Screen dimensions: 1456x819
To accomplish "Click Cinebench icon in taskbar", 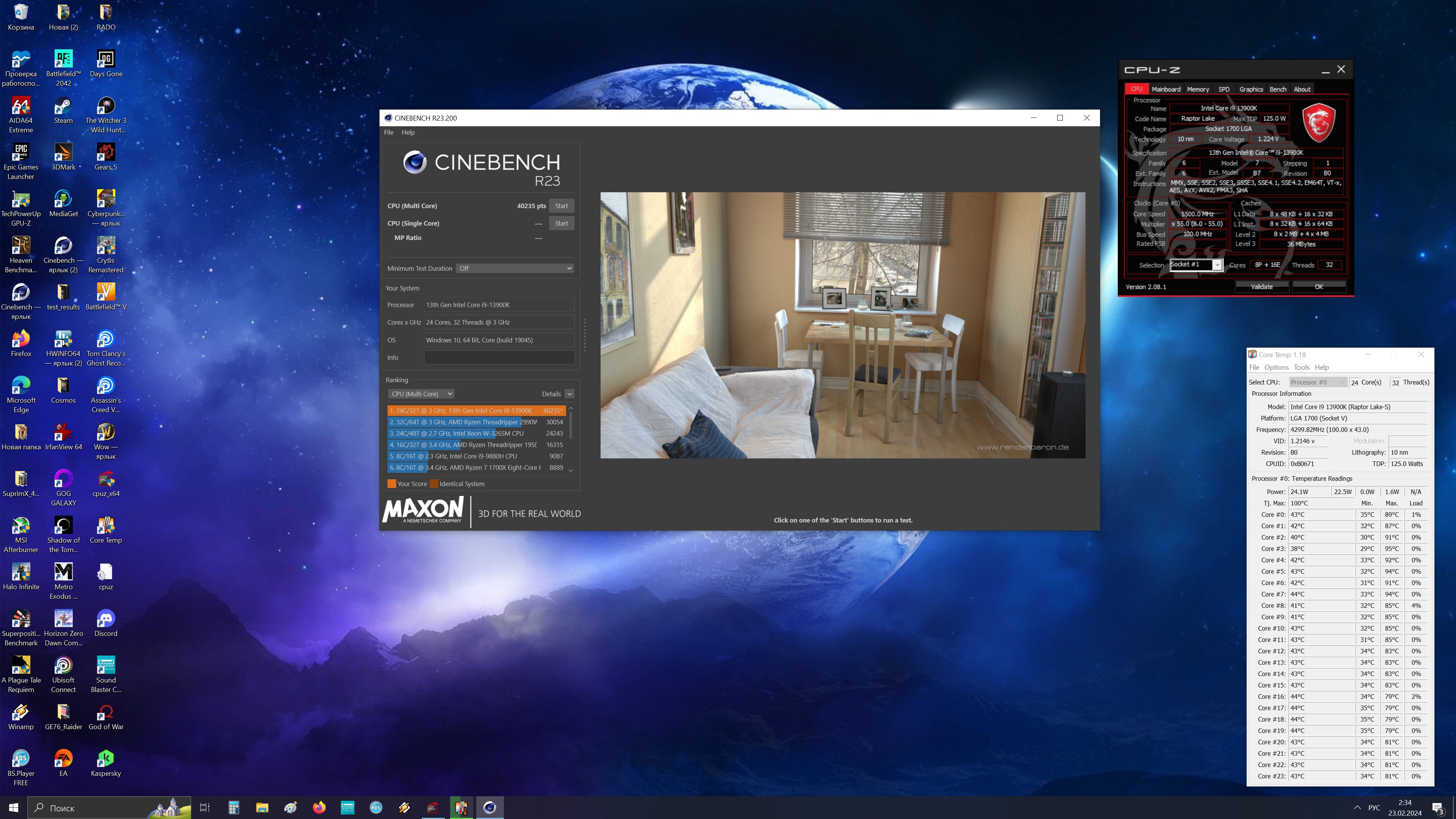I will (490, 807).
